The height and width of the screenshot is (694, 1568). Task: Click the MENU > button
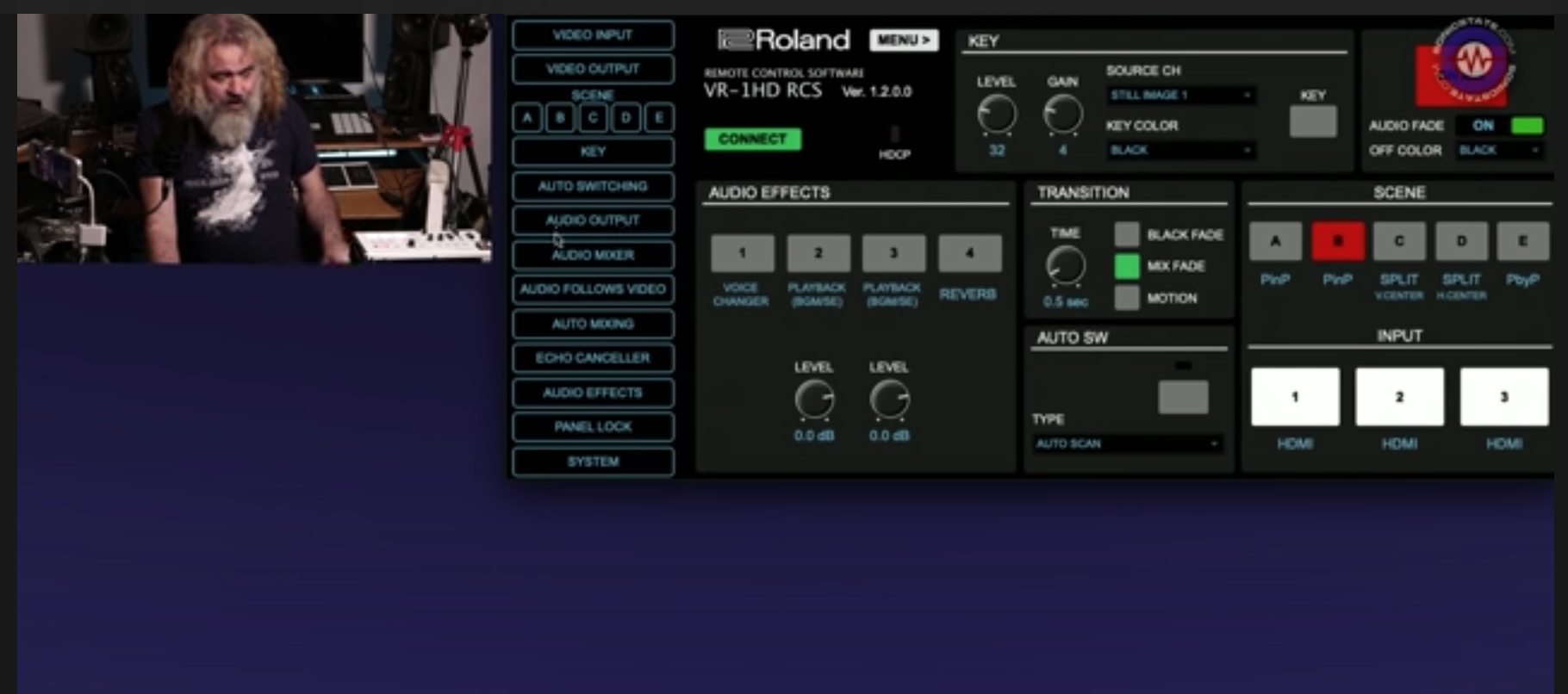tap(904, 40)
